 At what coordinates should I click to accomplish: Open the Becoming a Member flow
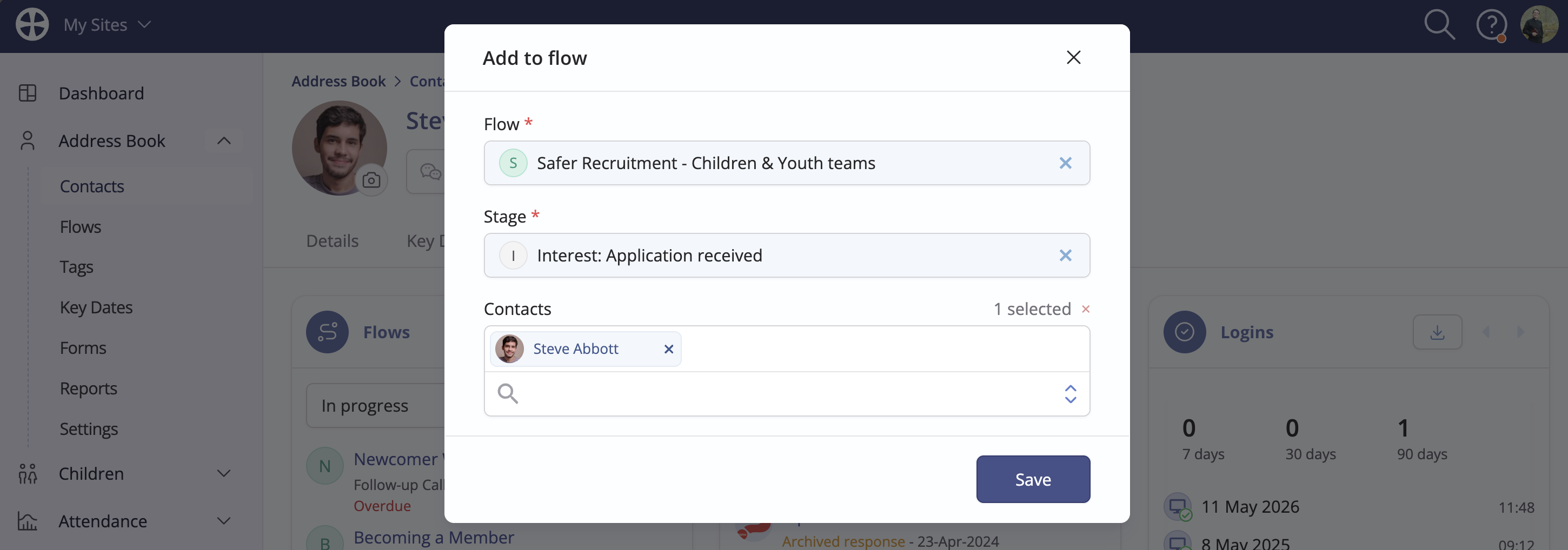pos(434,538)
